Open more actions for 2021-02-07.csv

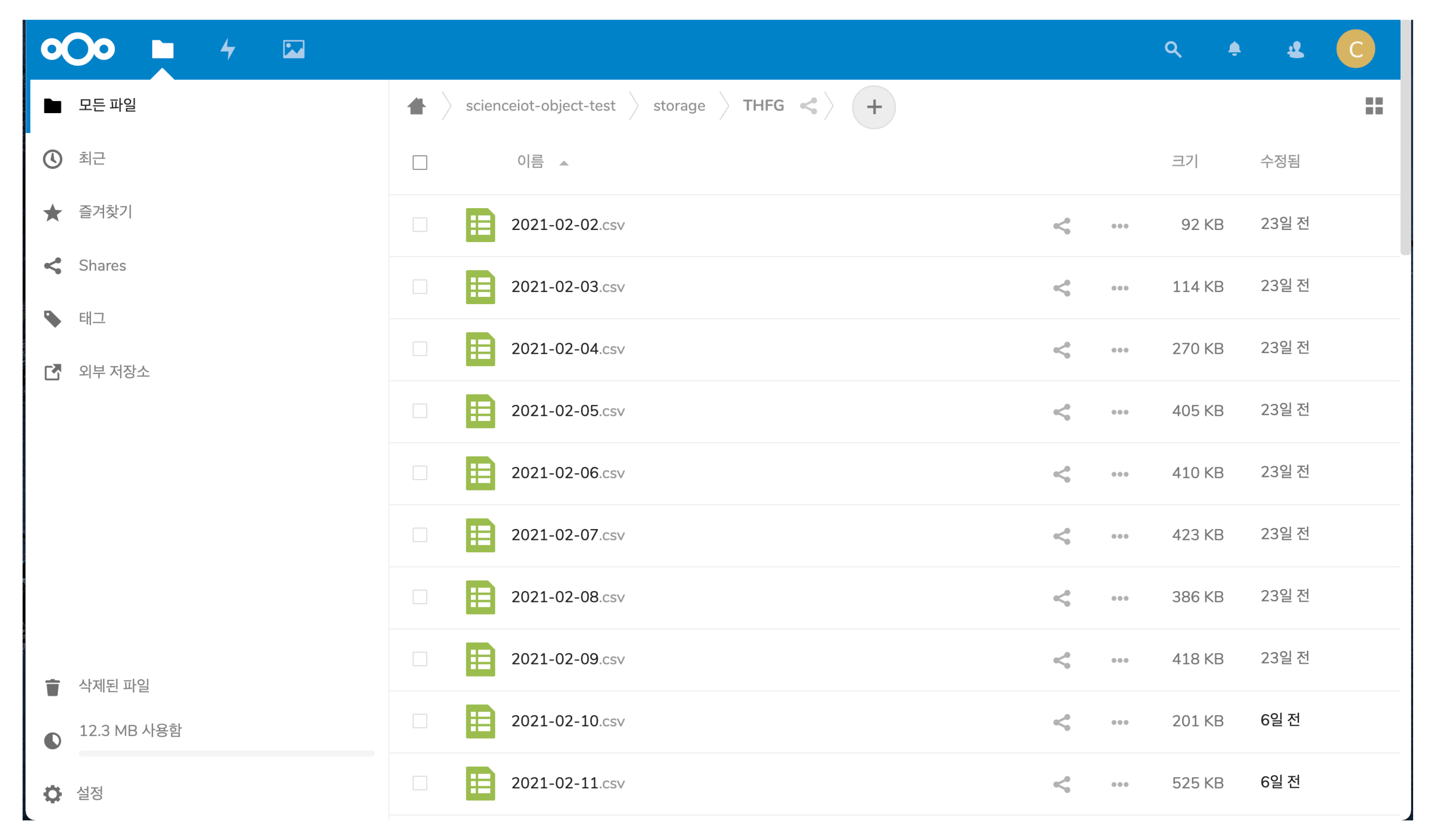(x=1119, y=536)
